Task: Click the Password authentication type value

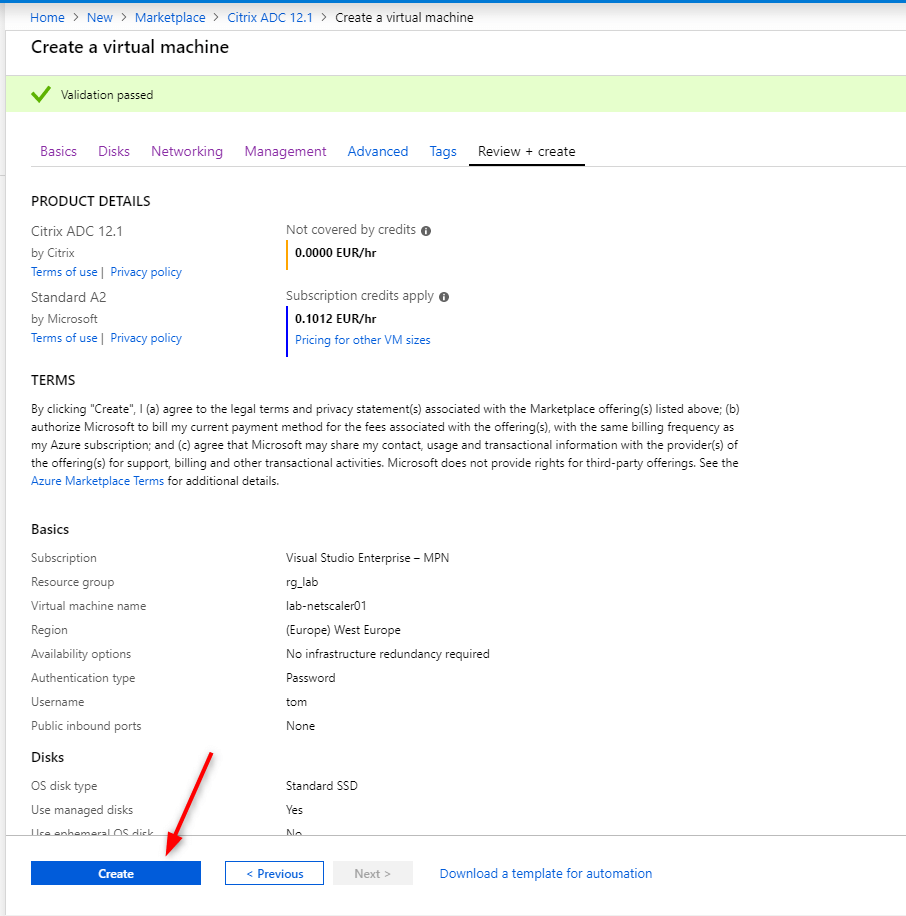Action: [311, 678]
